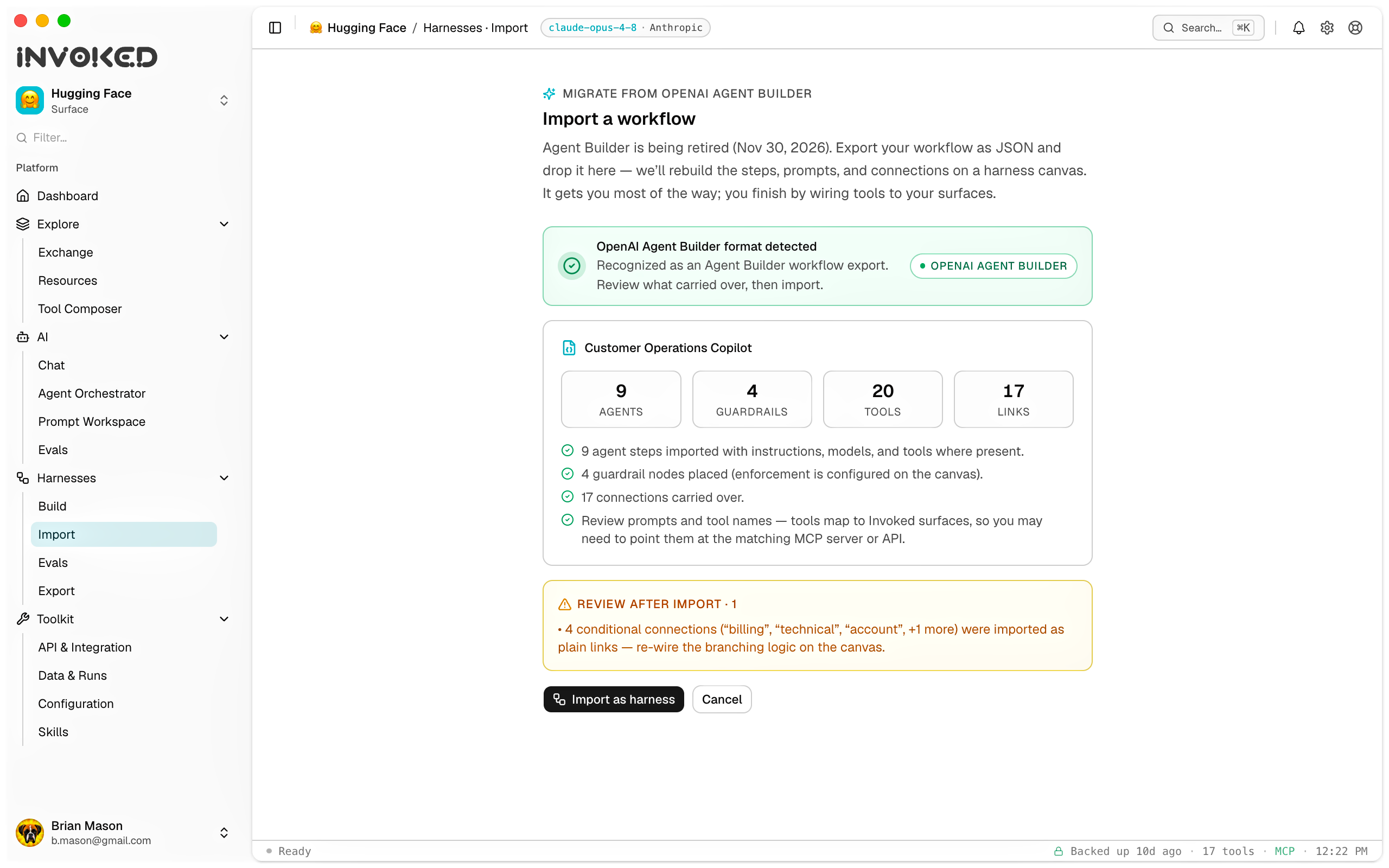Click the Toolkit wrench icon

(x=22, y=619)
